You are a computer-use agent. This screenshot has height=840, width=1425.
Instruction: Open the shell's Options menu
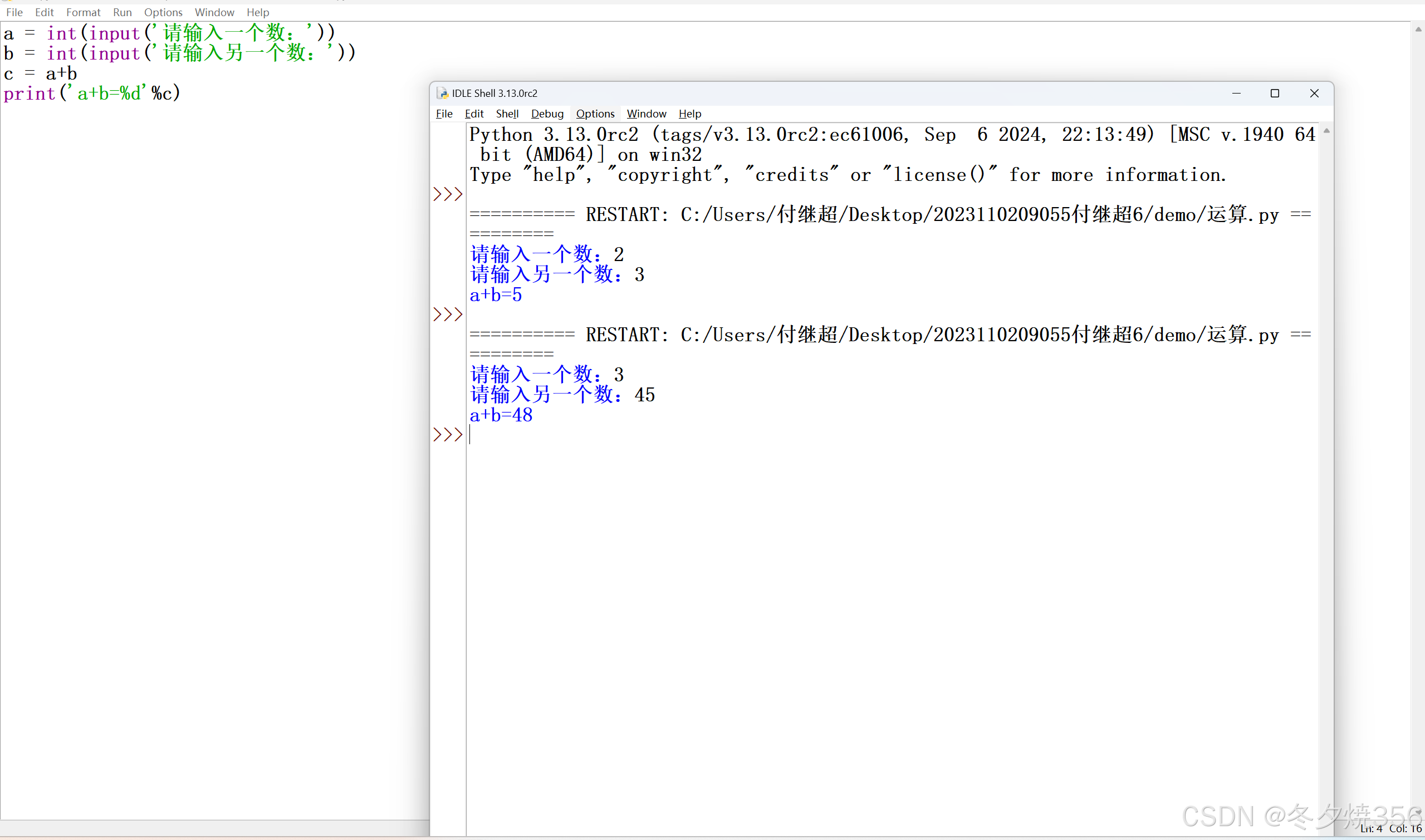[595, 114]
